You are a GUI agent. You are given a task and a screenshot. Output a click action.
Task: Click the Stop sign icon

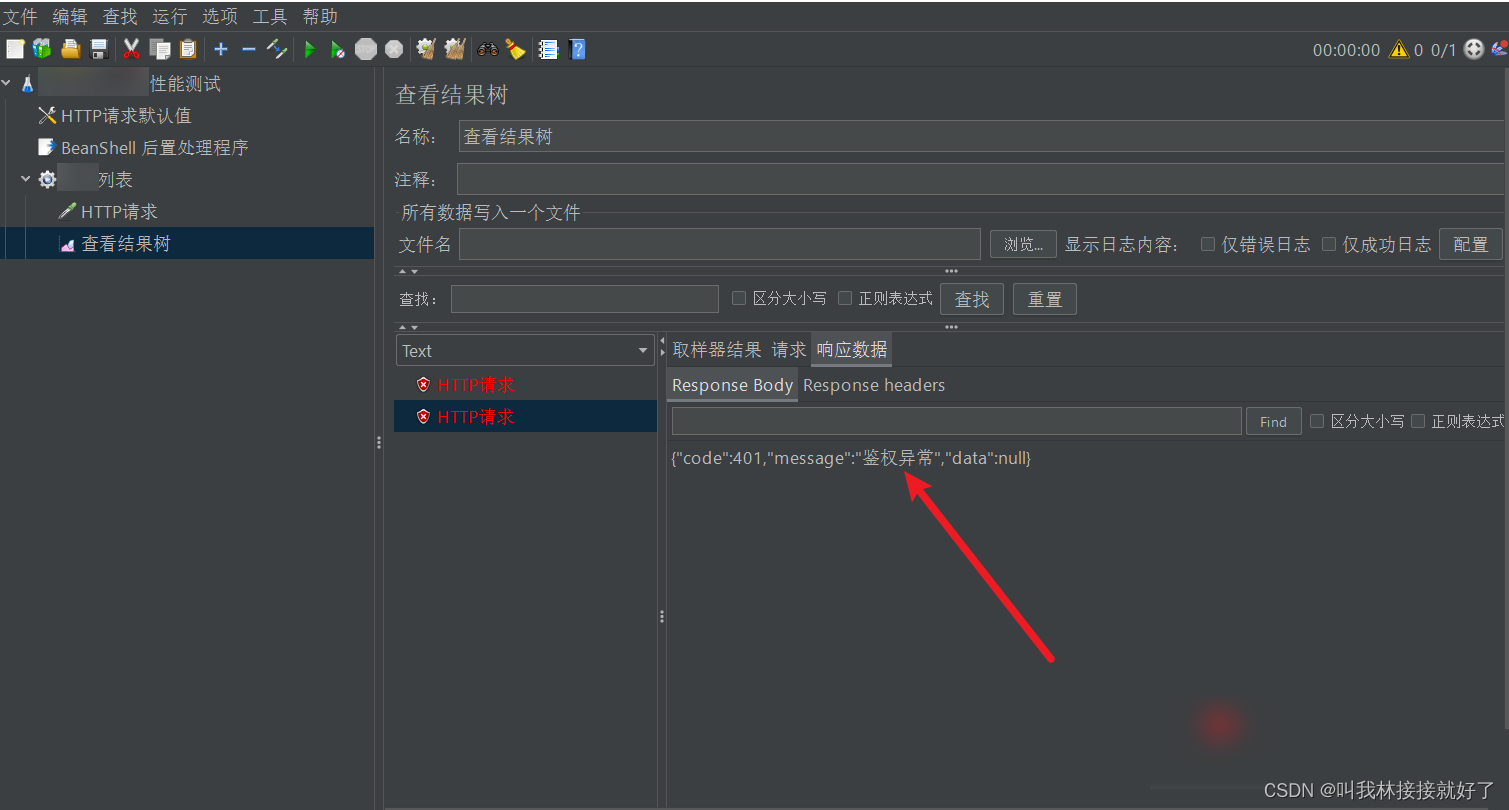[x=366, y=49]
